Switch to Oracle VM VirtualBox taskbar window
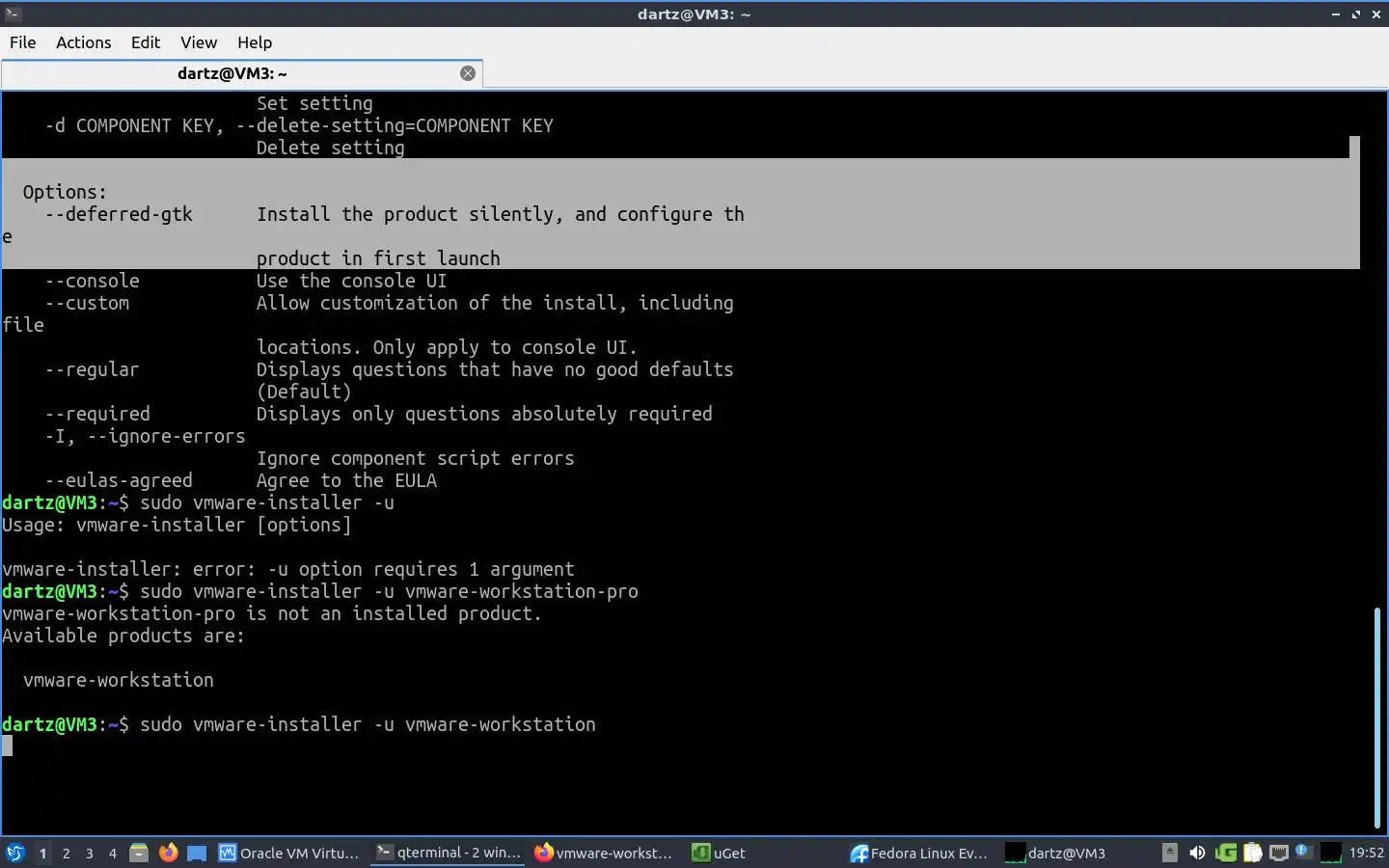Image resolution: width=1389 pixels, height=868 pixels. click(289, 853)
